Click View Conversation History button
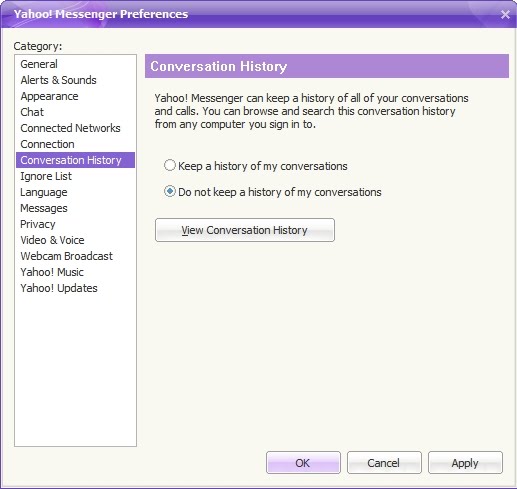 (245, 230)
